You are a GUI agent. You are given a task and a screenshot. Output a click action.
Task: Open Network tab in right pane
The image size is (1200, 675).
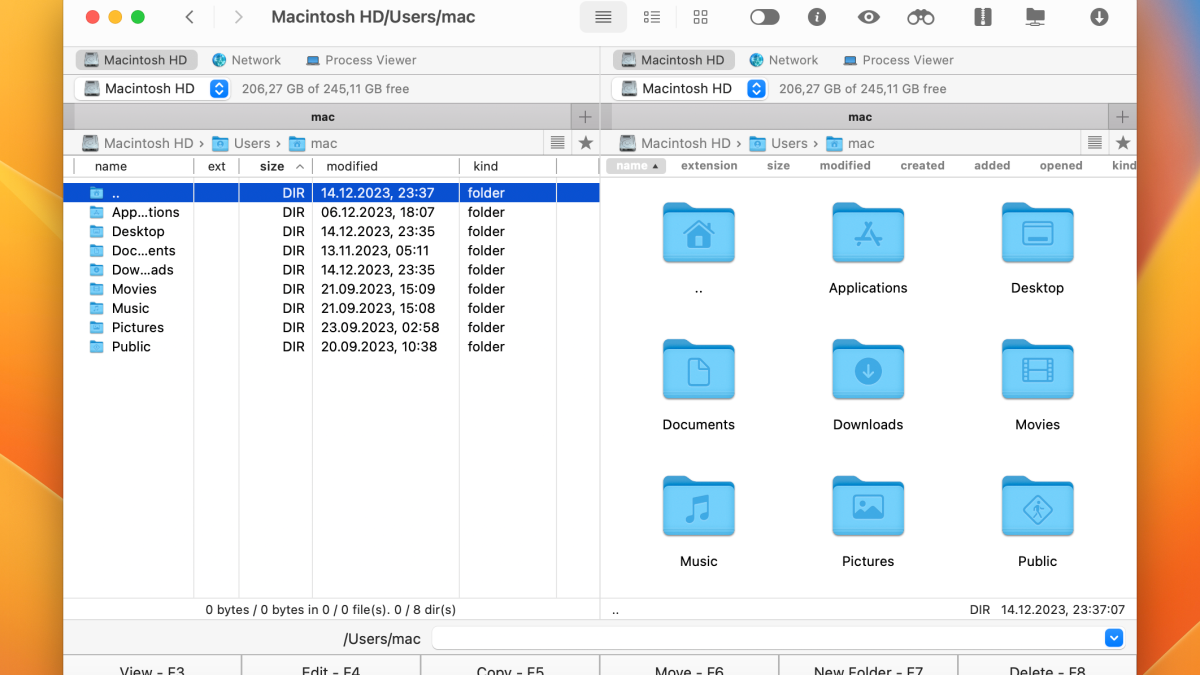click(783, 60)
